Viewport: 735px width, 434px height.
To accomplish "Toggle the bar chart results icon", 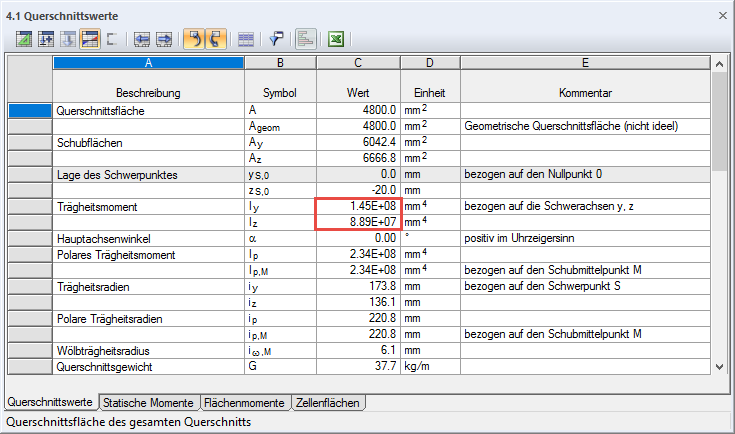I will (306, 39).
